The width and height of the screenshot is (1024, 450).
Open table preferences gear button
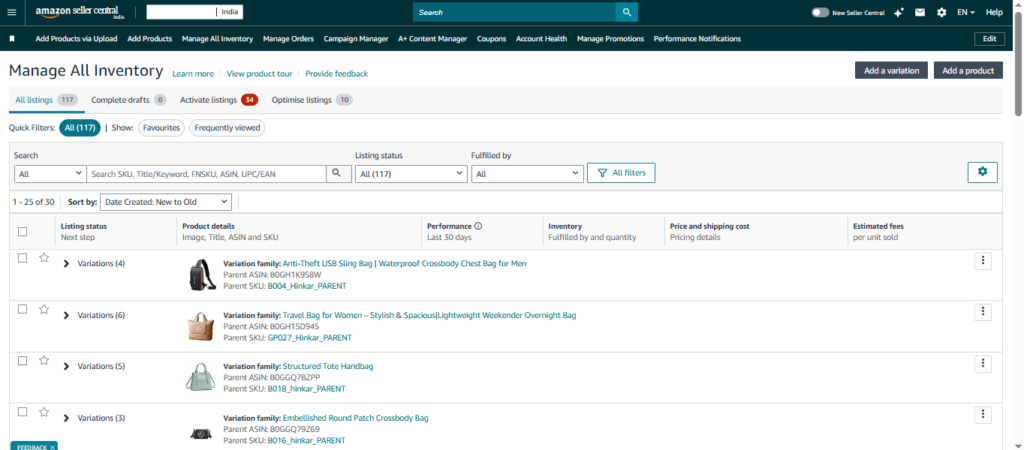(x=982, y=172)
